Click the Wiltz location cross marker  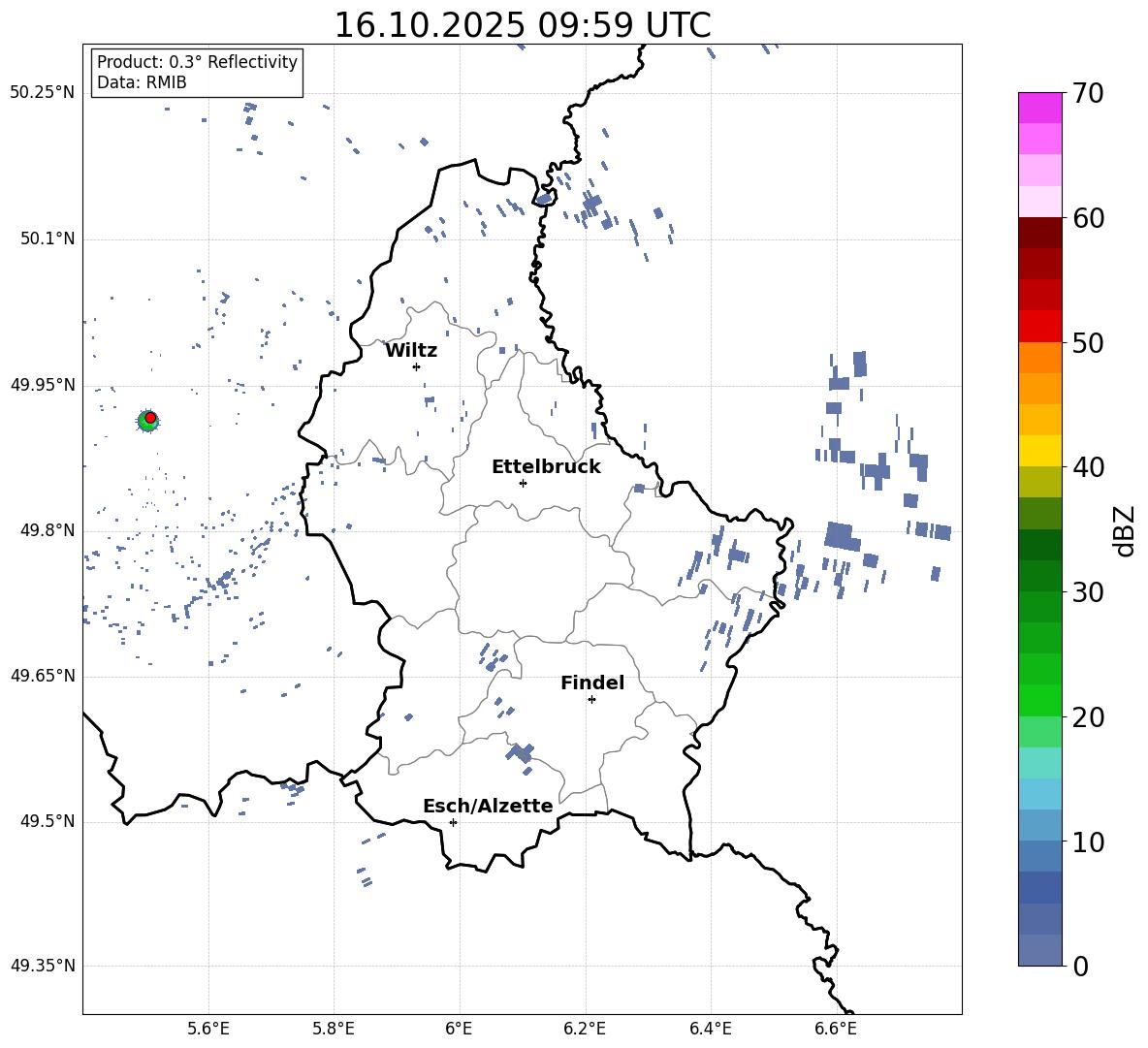tap(416, 366)
